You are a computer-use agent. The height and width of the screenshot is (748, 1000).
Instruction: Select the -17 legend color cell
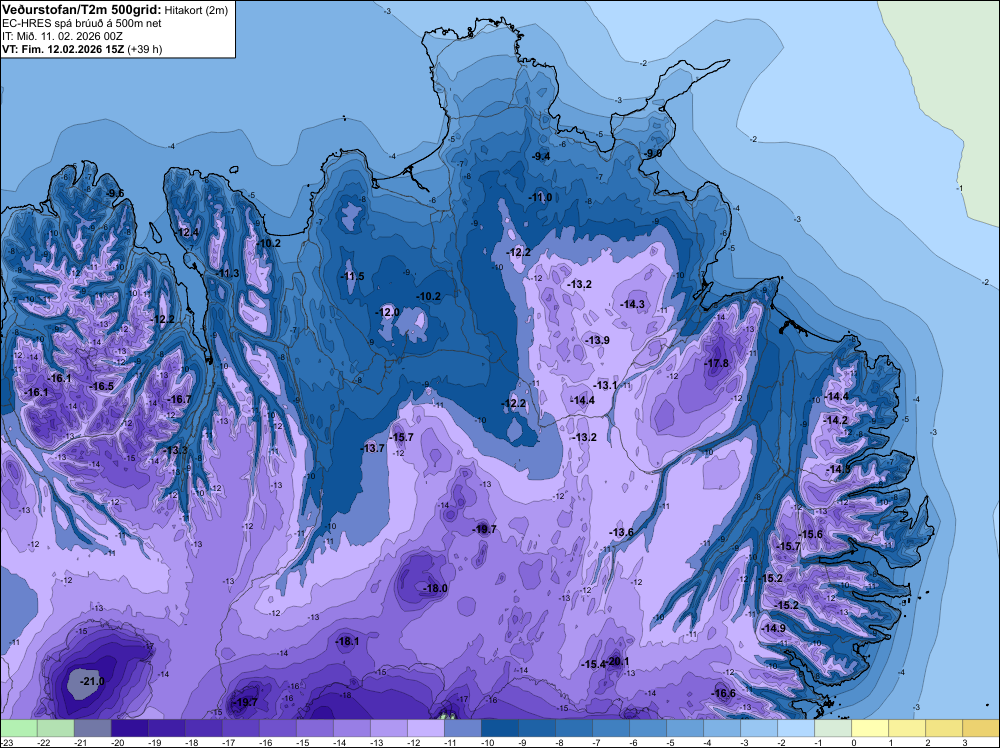pyautogui.click(x=240, y=728)
